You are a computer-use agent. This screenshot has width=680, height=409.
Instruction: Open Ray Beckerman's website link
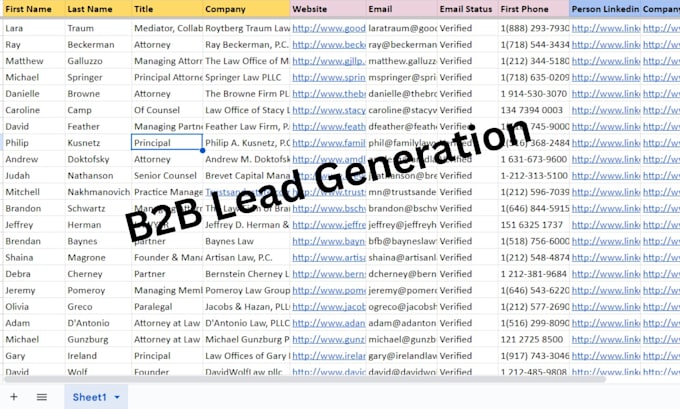tap(329, 45)
